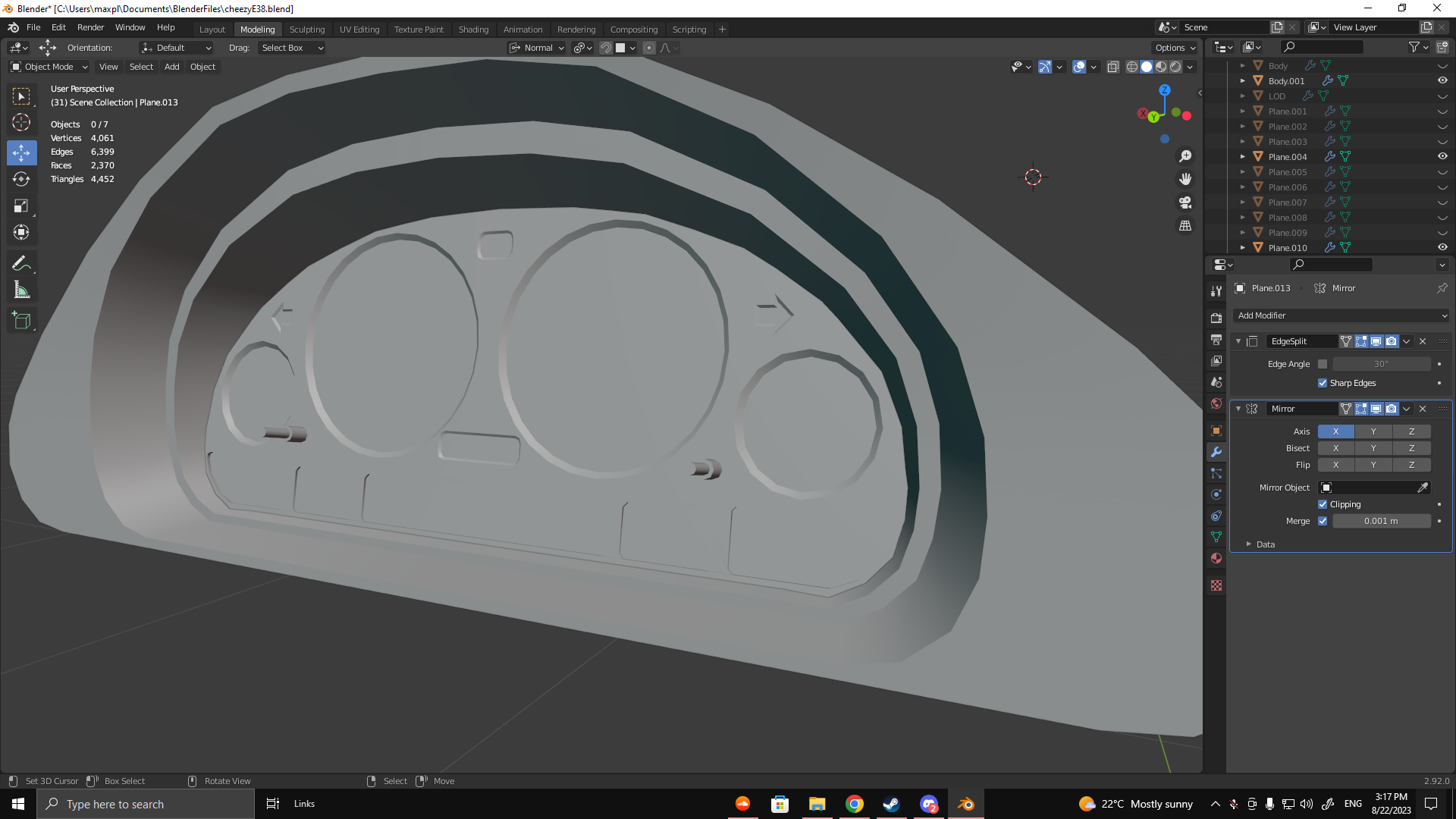Click the Merge distance 0.001 m field
1456x819 pixels.
[x=1381, y=521]
